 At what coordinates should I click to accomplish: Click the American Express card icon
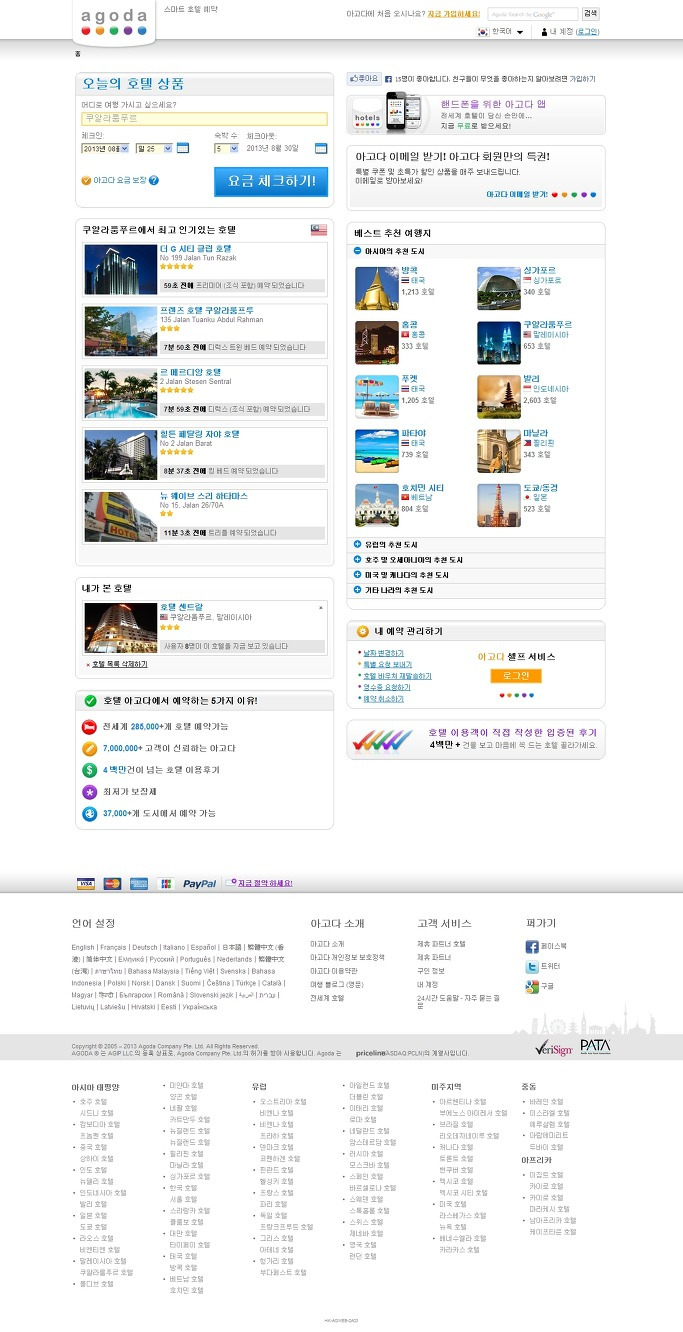pyautogui.click(x=139, y=884)
